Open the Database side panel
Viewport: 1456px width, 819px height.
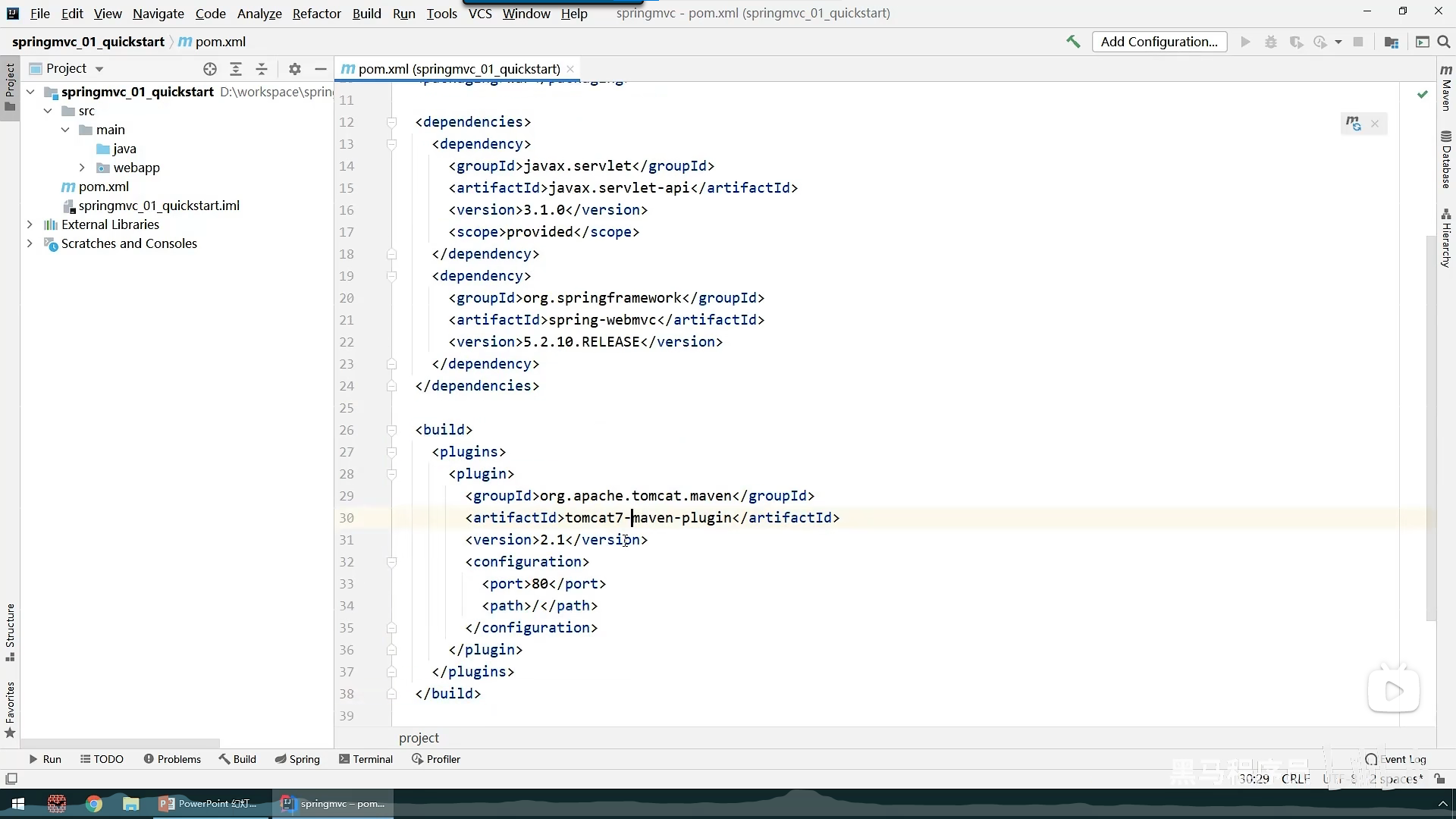1446,160
